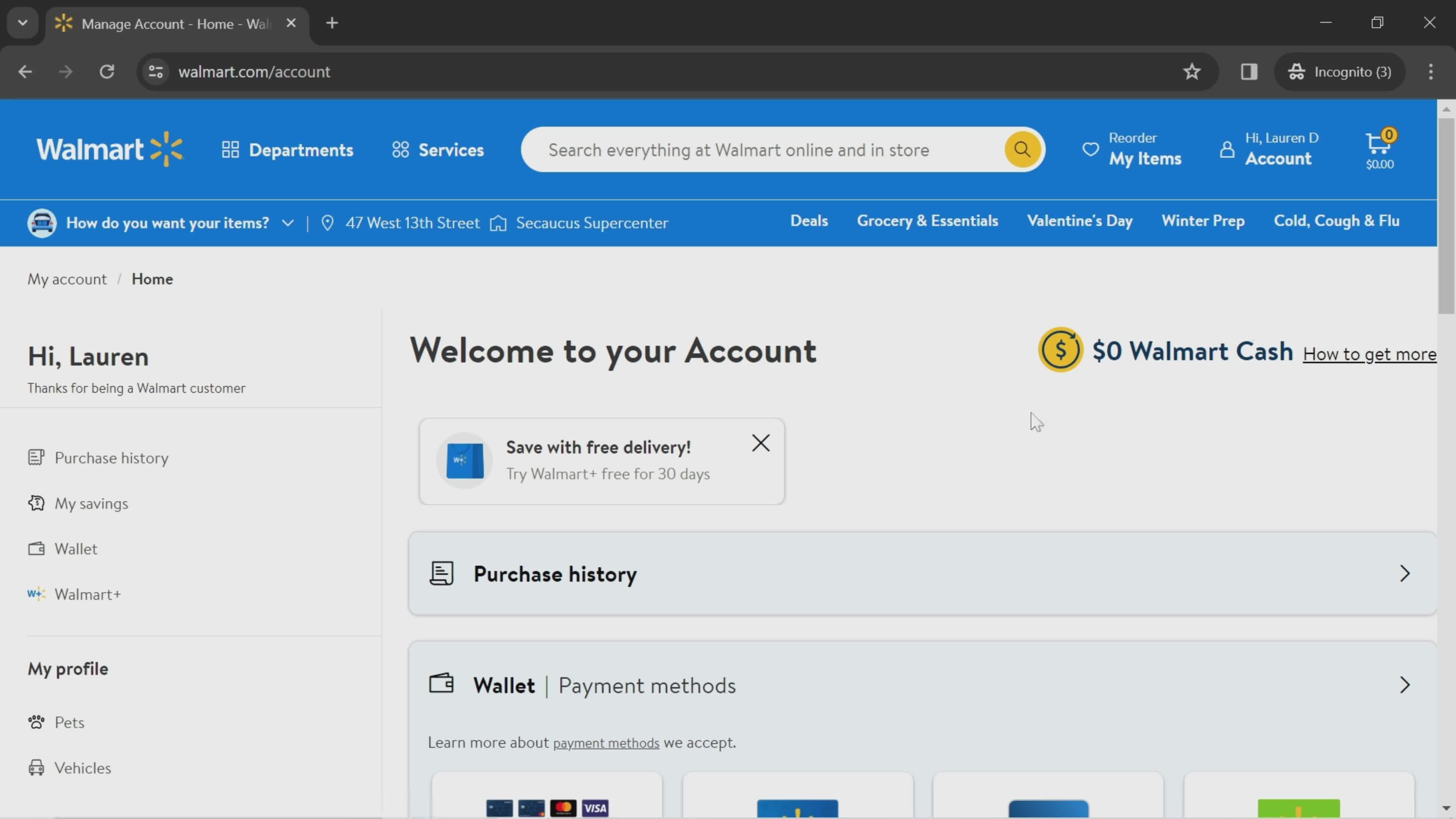Expand the Wallet Payment methods chevron
The image size is (1456, 819).
1404,685
